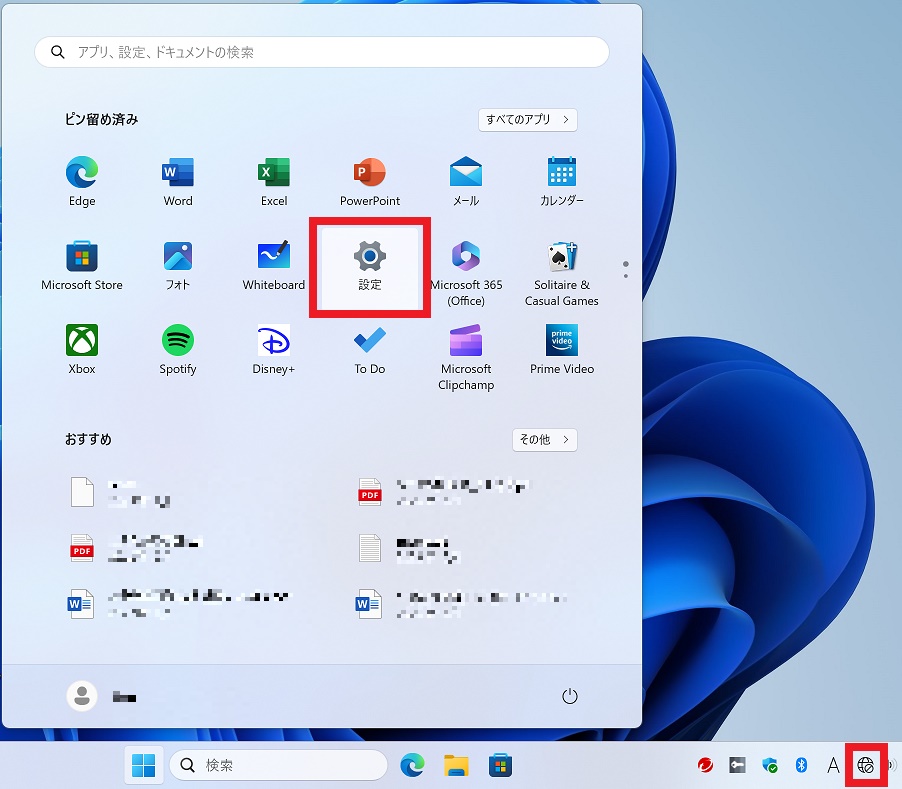Click the power button in Start menu
This screenshot has width=902, height=789.
[x=570, y=696]
